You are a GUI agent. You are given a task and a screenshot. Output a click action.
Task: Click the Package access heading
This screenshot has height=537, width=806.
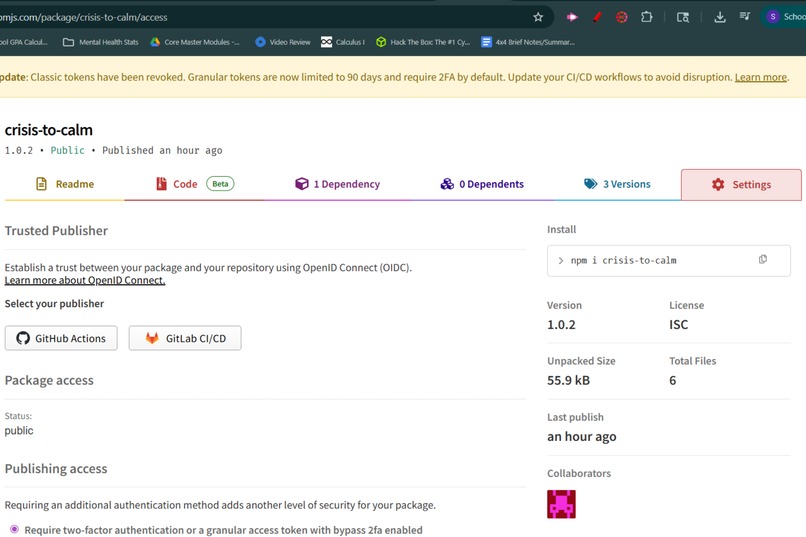49,380
